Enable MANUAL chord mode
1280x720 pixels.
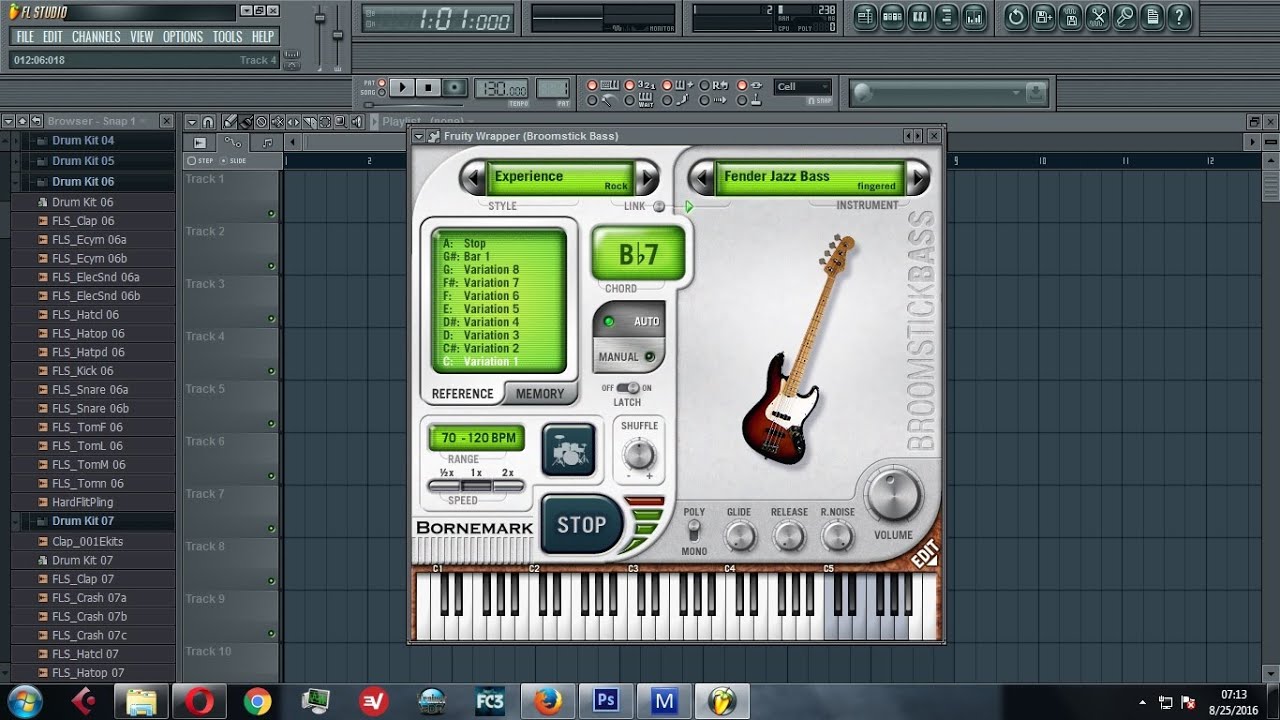(628, 356)
